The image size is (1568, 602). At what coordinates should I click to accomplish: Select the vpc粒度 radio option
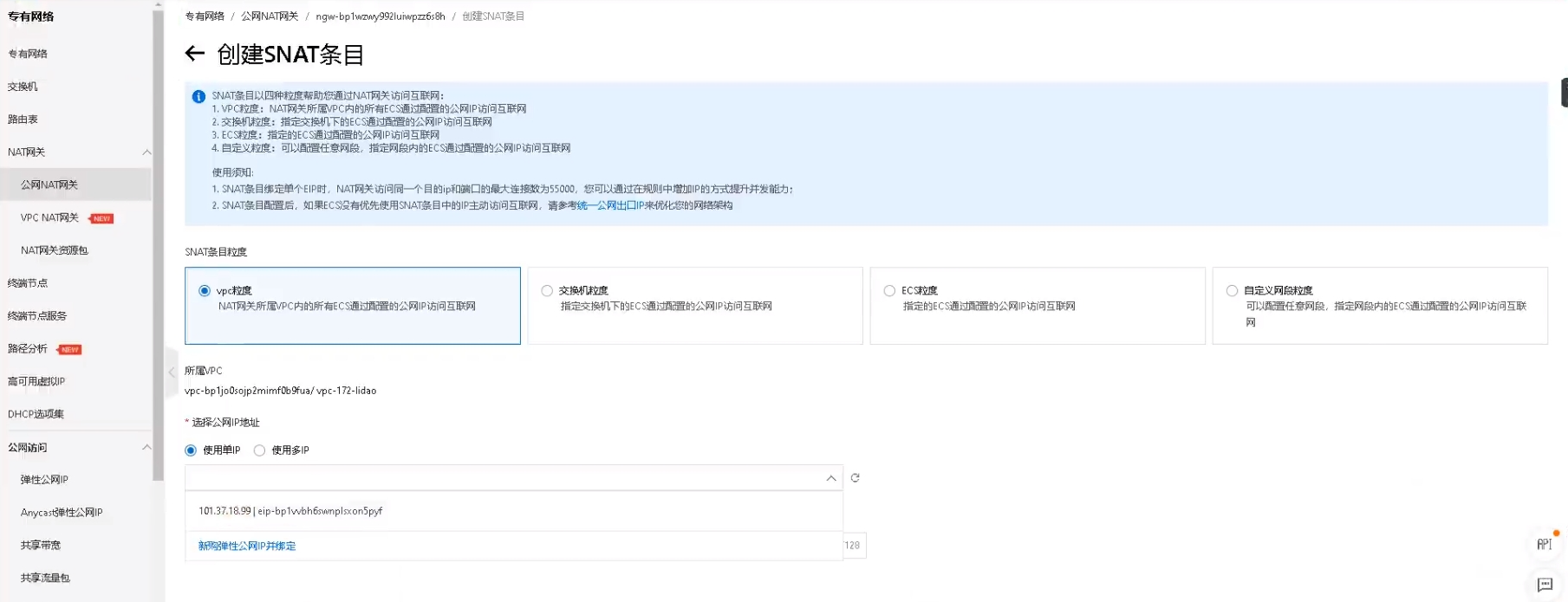coord(205,291)
